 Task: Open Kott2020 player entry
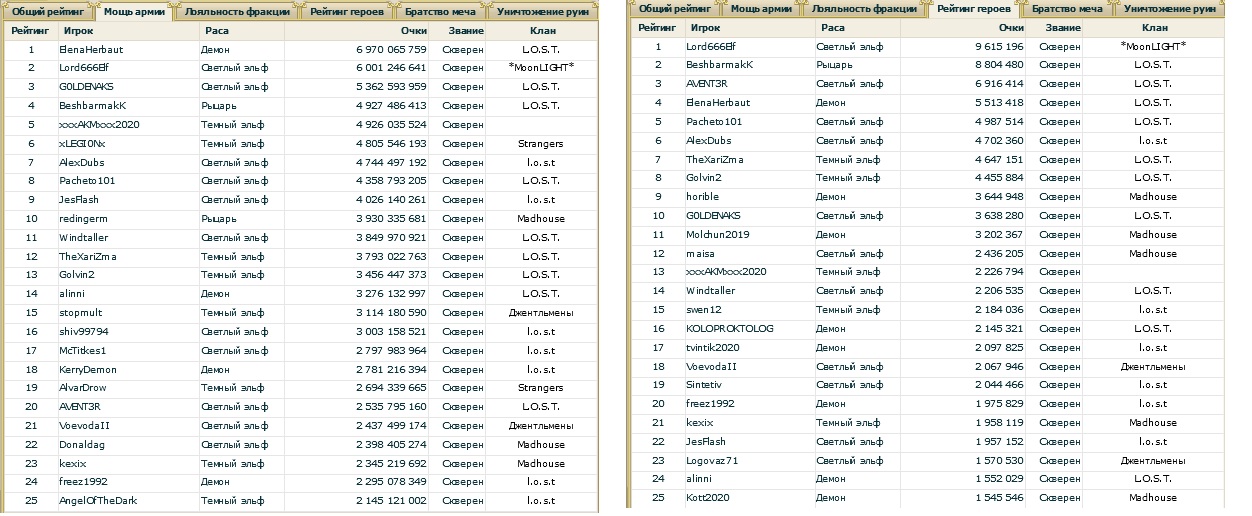point(708,497)
